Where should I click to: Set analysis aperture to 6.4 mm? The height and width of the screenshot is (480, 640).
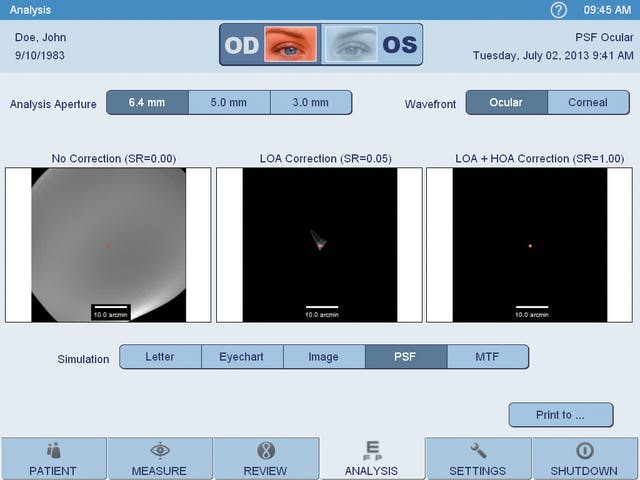coord(147,103)
